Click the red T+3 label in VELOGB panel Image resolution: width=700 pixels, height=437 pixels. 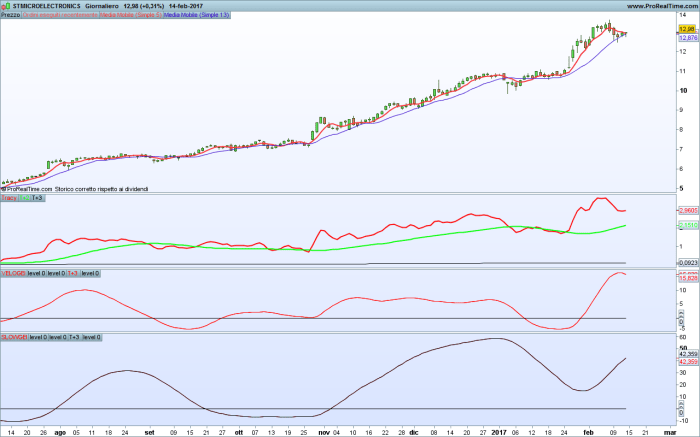pos(74,272)
